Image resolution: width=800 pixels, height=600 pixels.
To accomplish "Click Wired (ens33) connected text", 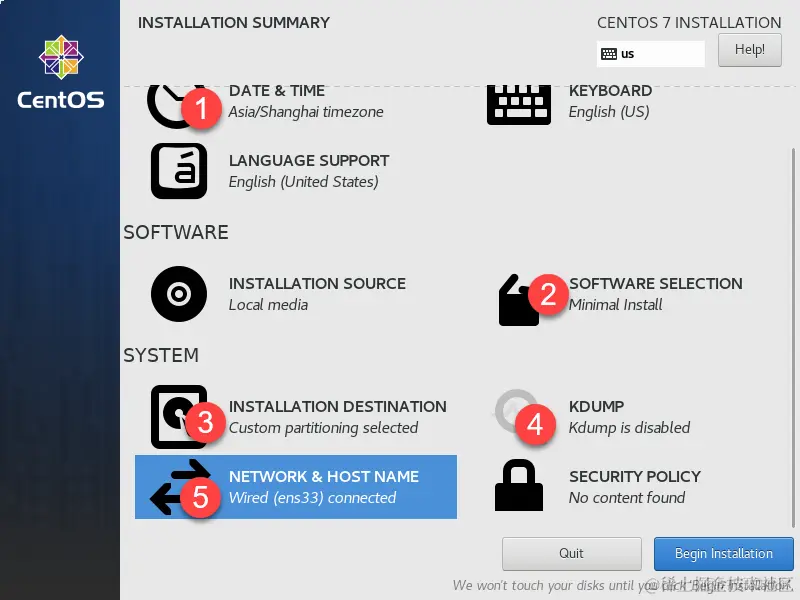I will [312, 497].
